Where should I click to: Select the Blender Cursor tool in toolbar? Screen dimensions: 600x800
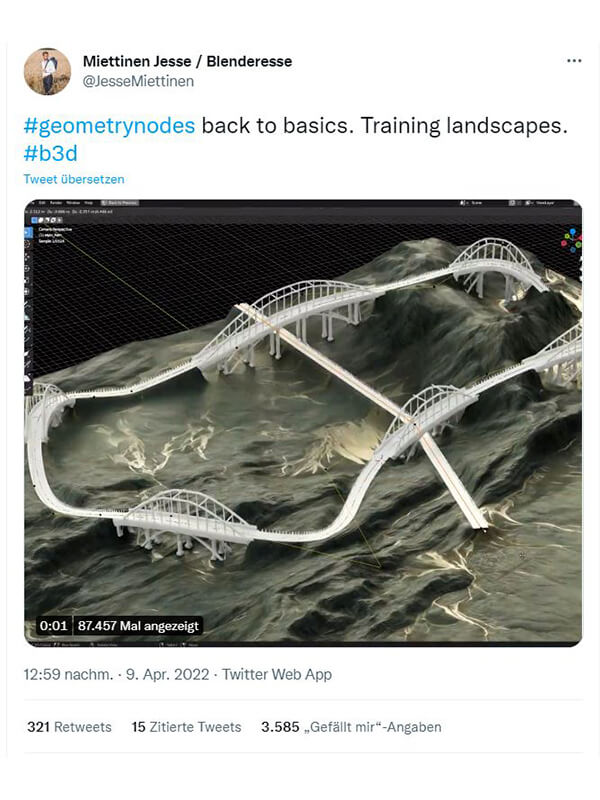click(28, 244)
